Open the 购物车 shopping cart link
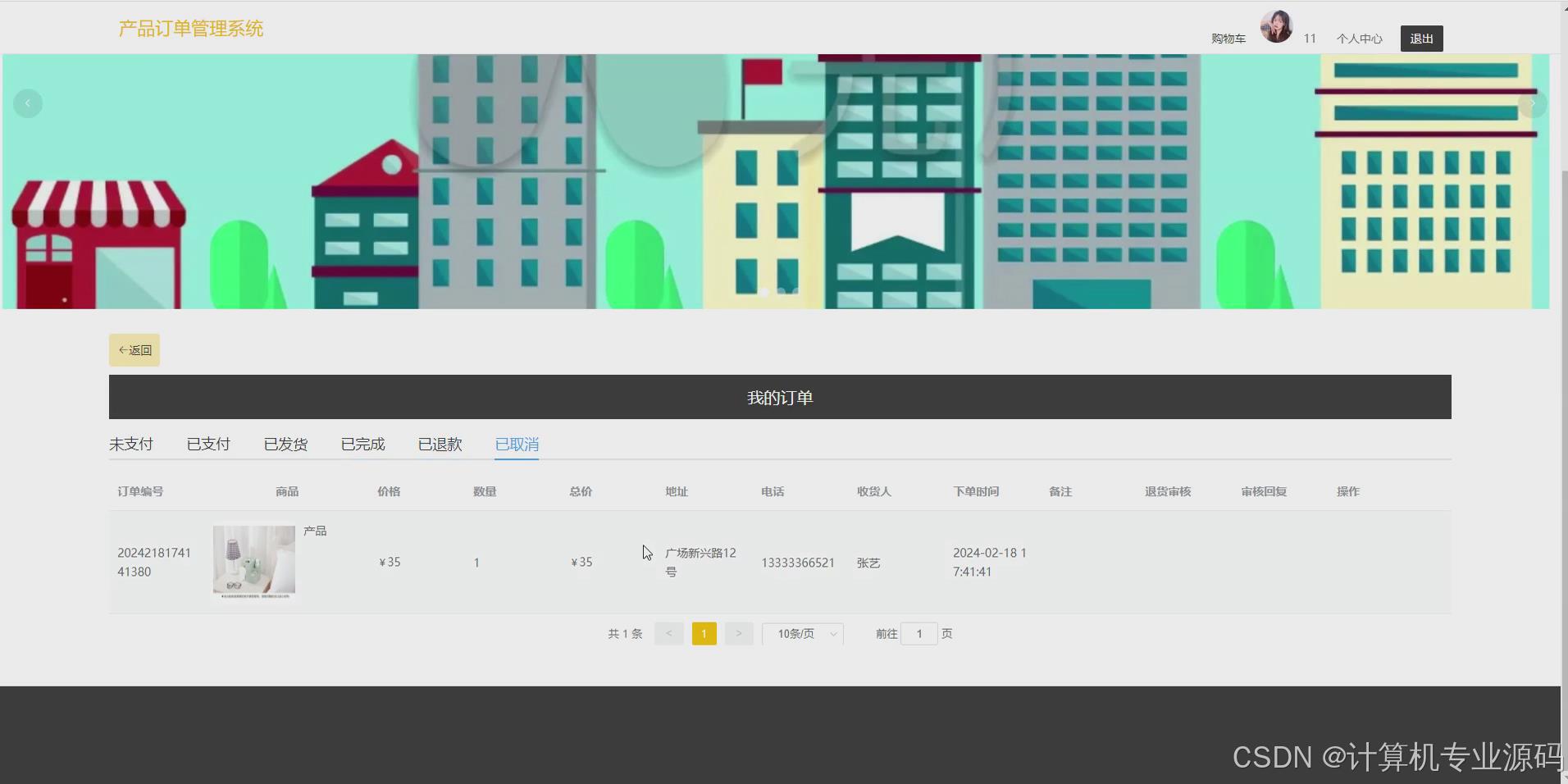This screenshot has width=1568, height=784. click(x=1228, y=39)
